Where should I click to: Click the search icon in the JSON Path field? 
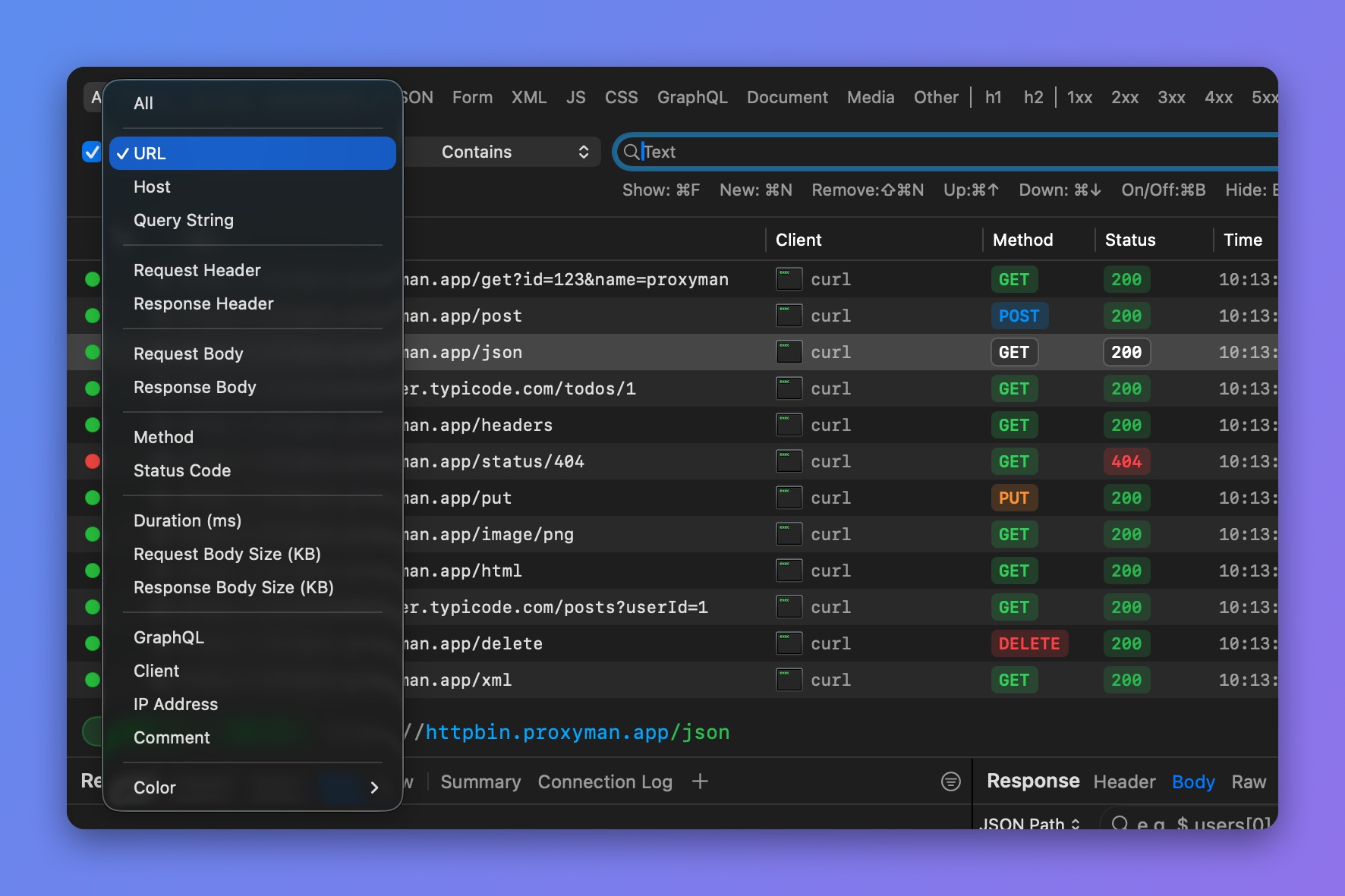(1119, 823)
